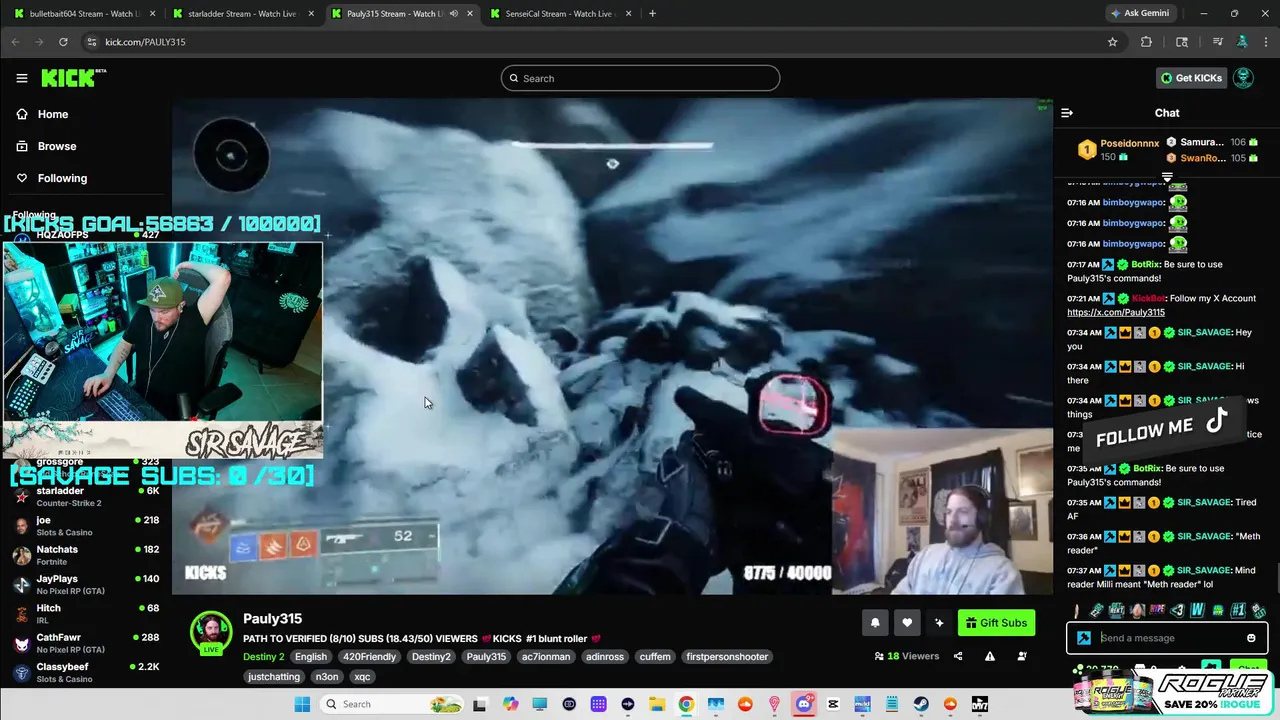The width and height of the screenshot is (1280, 720).
Task: Open Classybeef channel in sidebar
Action: tap(86, 672)
